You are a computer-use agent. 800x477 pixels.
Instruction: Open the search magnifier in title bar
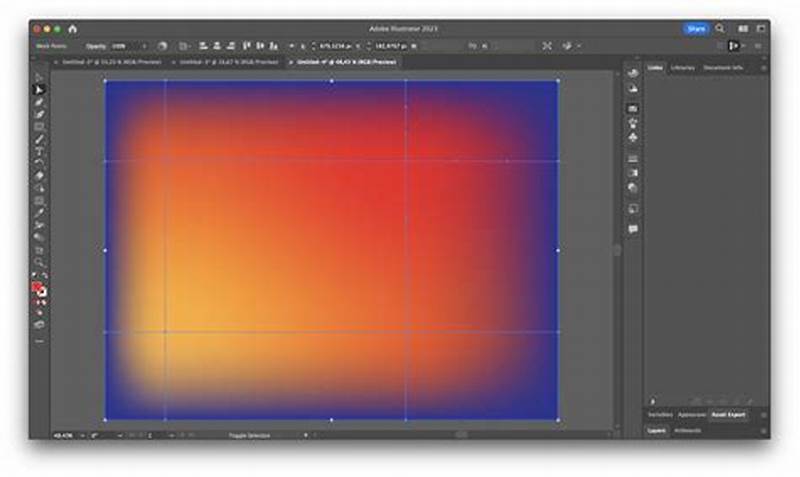tap(720, 29)
